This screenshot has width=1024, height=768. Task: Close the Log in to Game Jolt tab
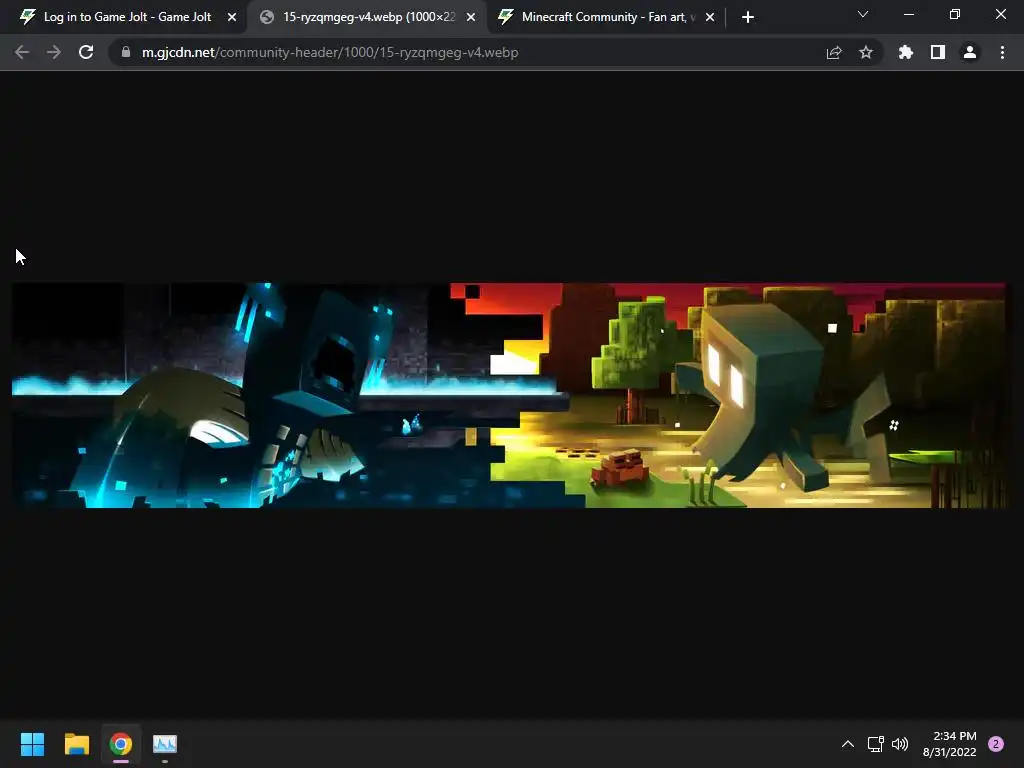click(x=232, y=17)
